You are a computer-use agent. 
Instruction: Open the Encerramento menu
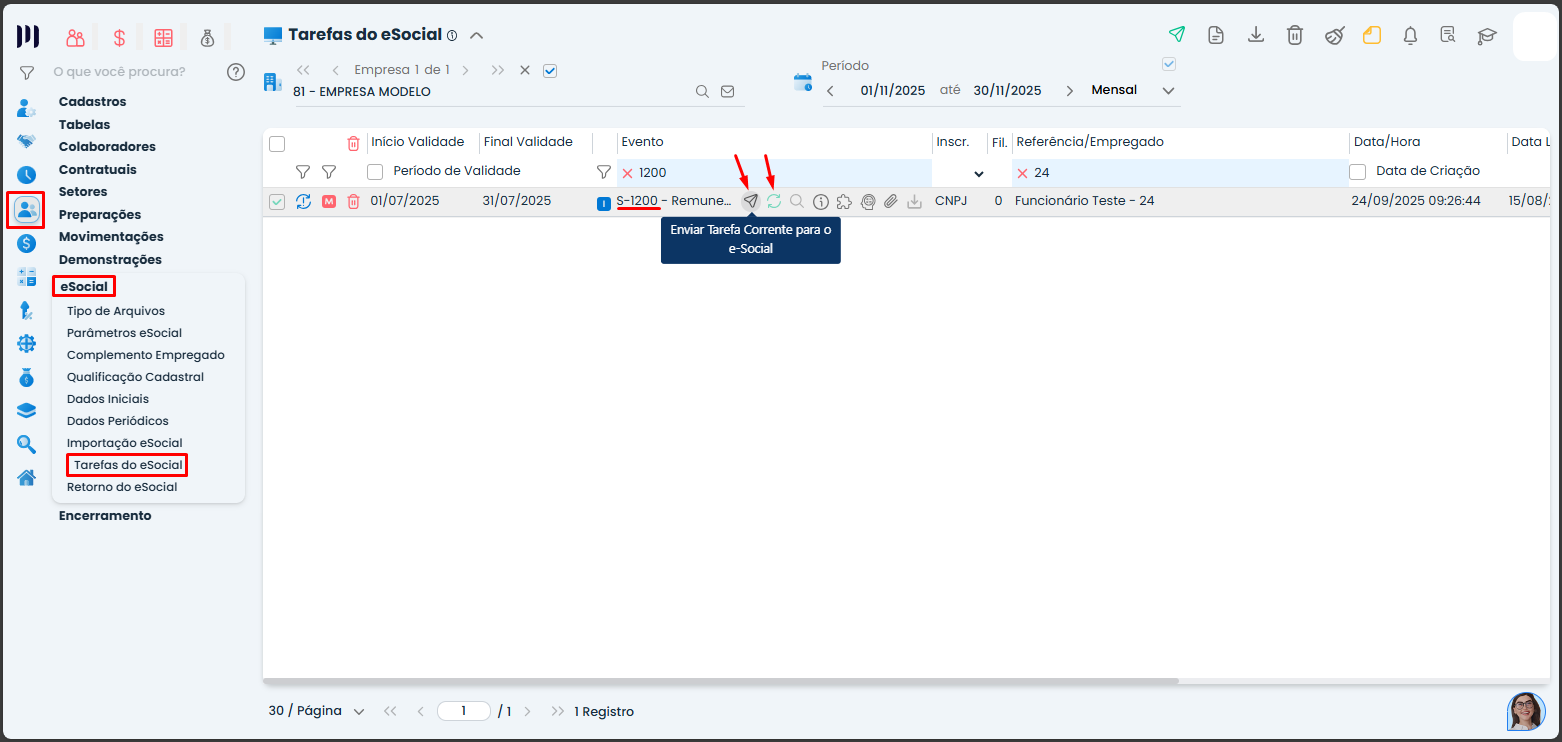tap(105, 515)
